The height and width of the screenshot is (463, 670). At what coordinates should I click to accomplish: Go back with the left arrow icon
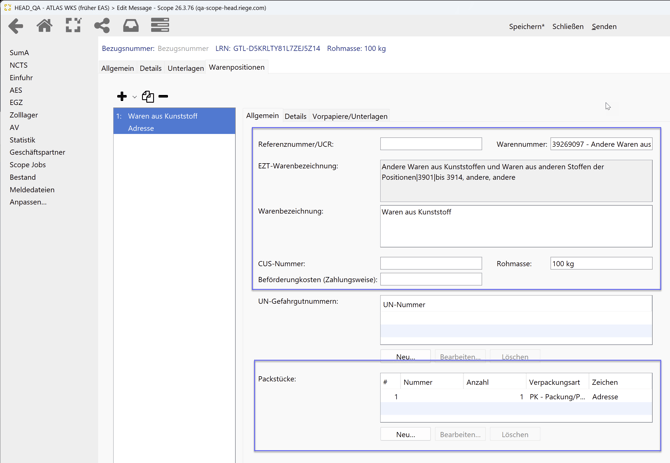point(16,26)
